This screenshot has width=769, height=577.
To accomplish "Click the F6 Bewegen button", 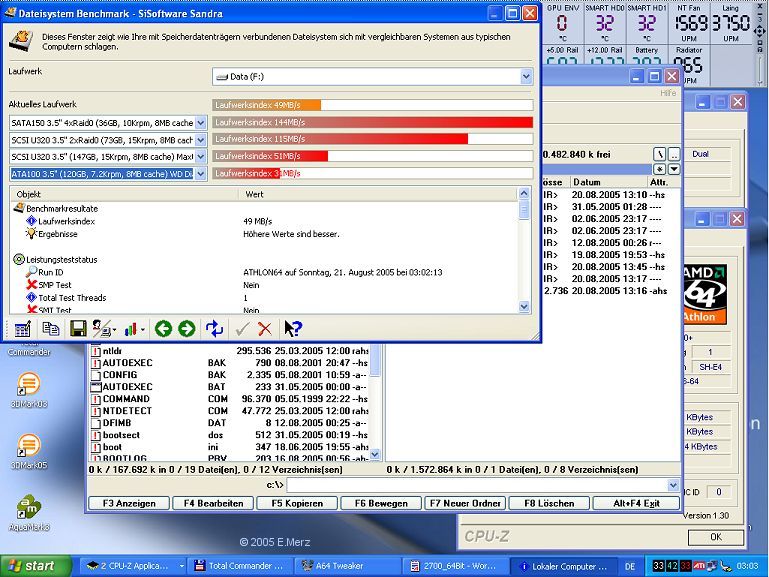I will (381, 503).
